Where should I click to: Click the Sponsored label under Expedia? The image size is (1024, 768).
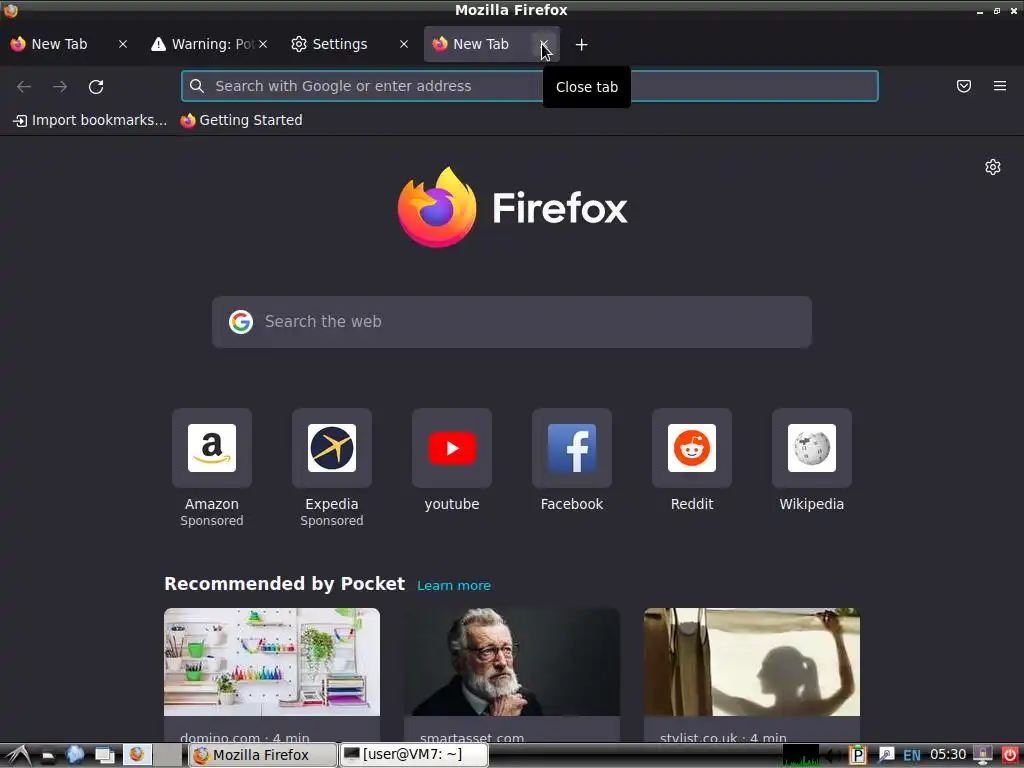[x=332, y=521]
